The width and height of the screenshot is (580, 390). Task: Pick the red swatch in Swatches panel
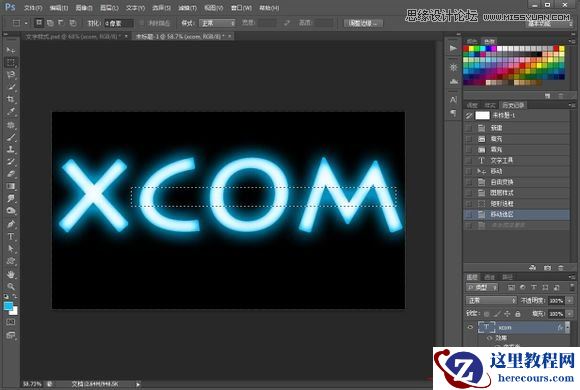point(466,48)
